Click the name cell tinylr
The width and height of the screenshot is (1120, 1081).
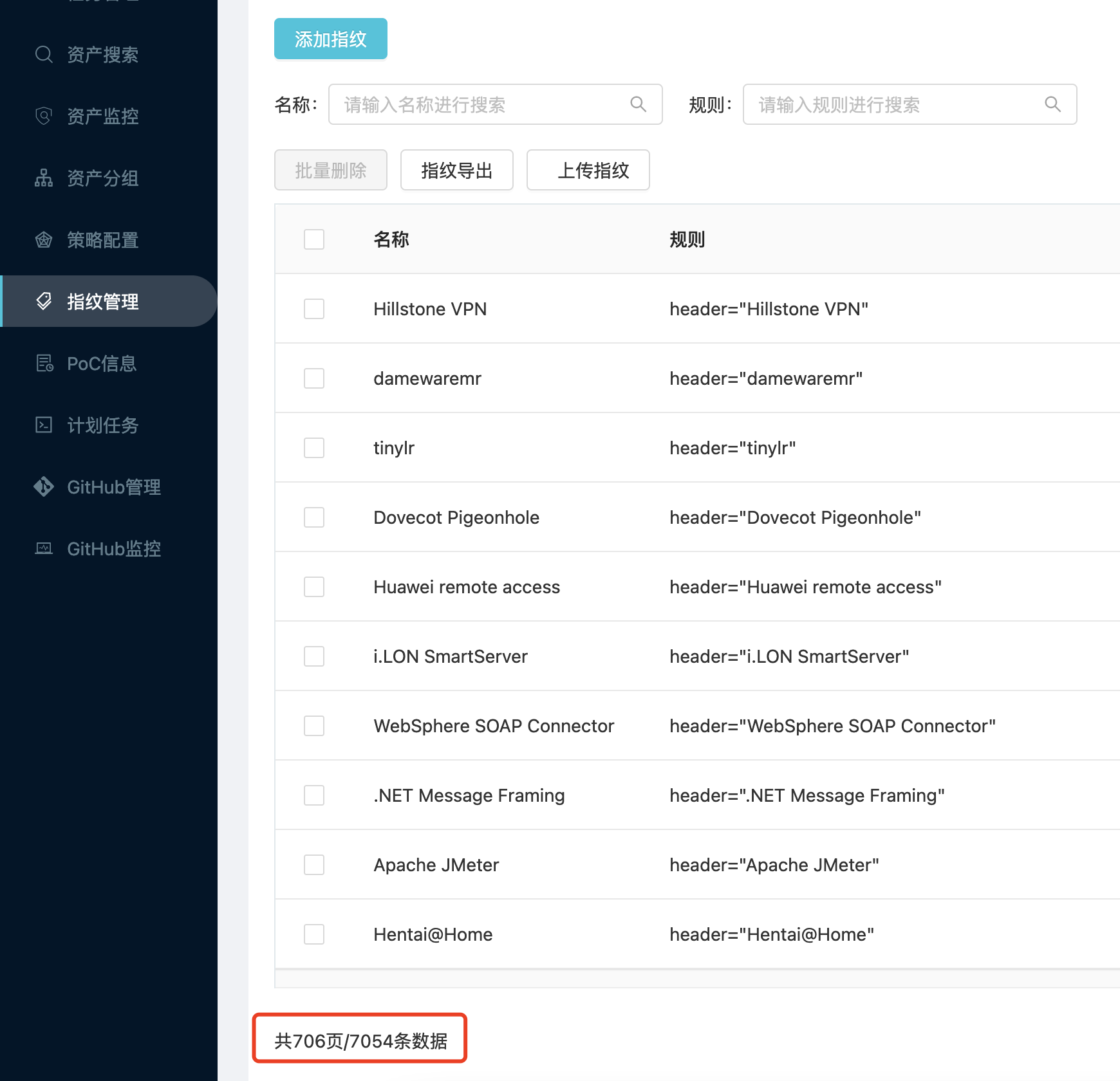click(394, 448)
